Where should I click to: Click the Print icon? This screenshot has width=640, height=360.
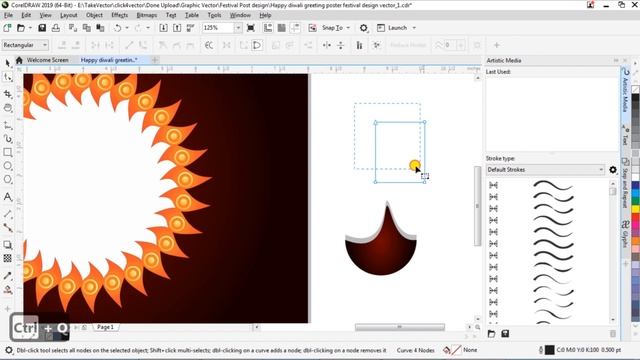click(56, 28)
